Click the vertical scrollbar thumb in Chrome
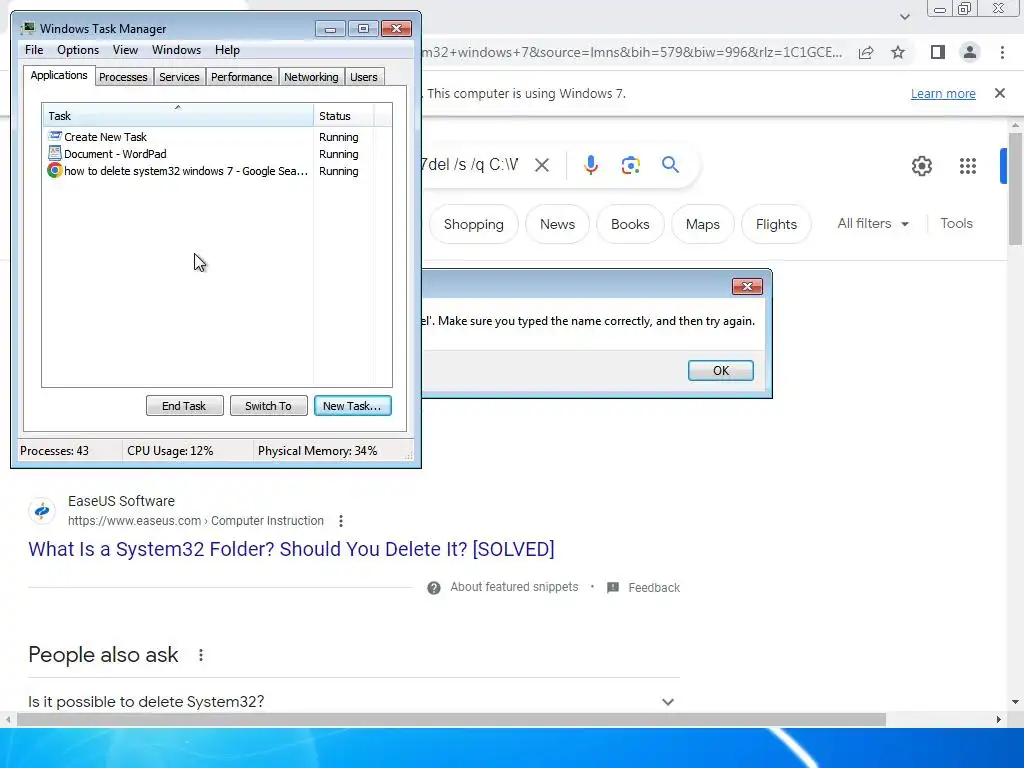Viewport: 1024px width, 768px height. pos(1014,189)
